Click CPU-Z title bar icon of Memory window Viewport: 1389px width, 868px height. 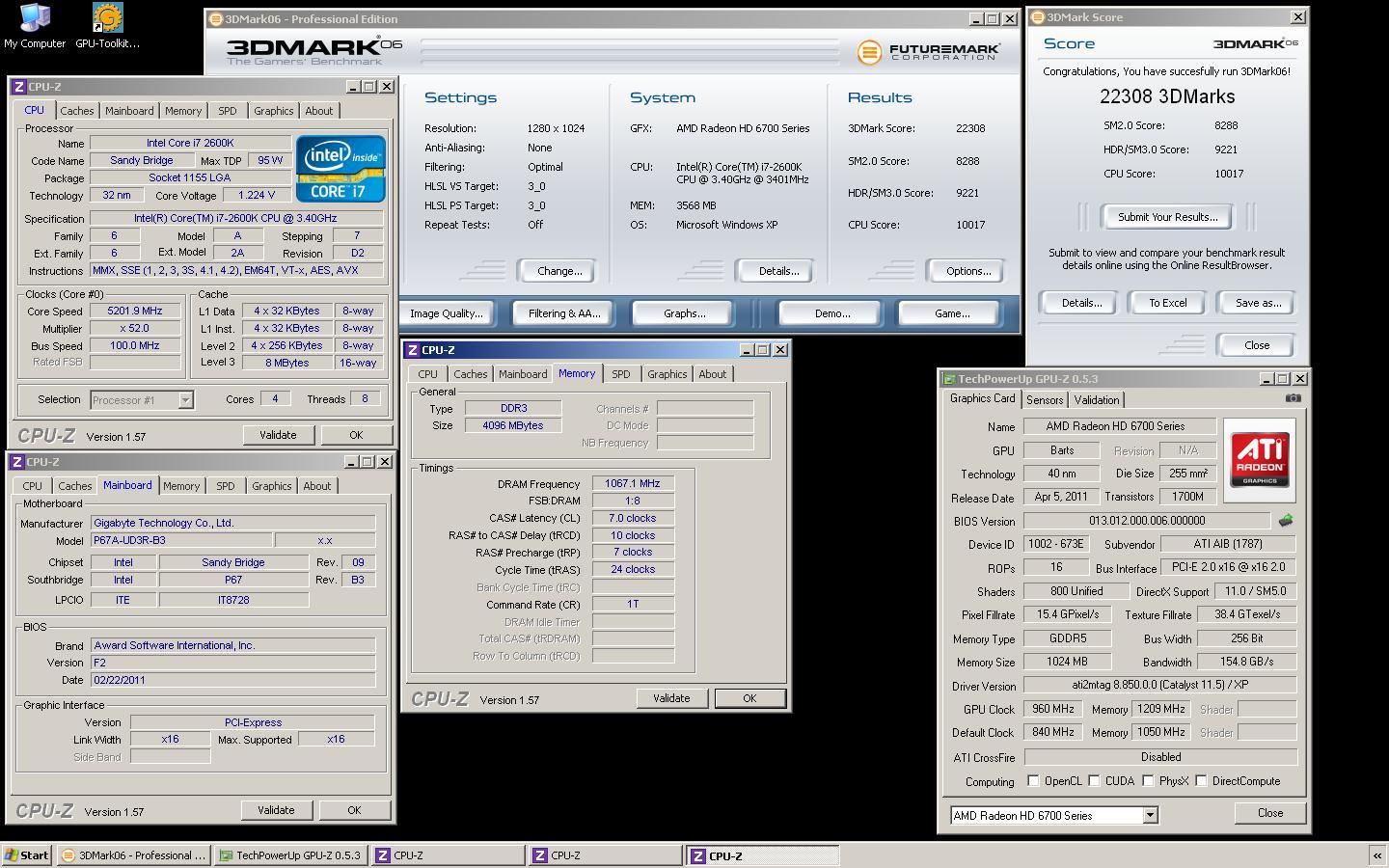(x=412, y=350)
